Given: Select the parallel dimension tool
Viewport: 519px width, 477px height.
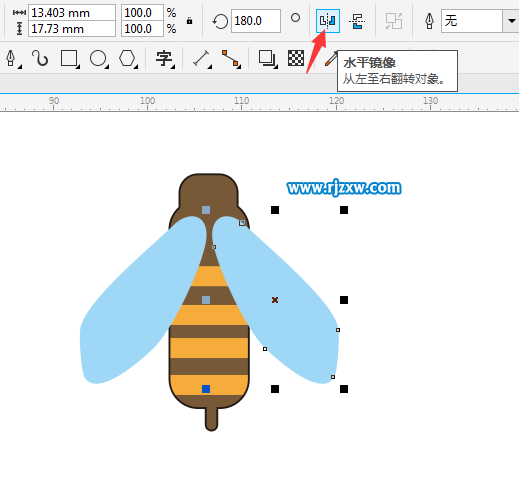Looking at the screenshot, I should pyautogui.click(x=202, y=59).
